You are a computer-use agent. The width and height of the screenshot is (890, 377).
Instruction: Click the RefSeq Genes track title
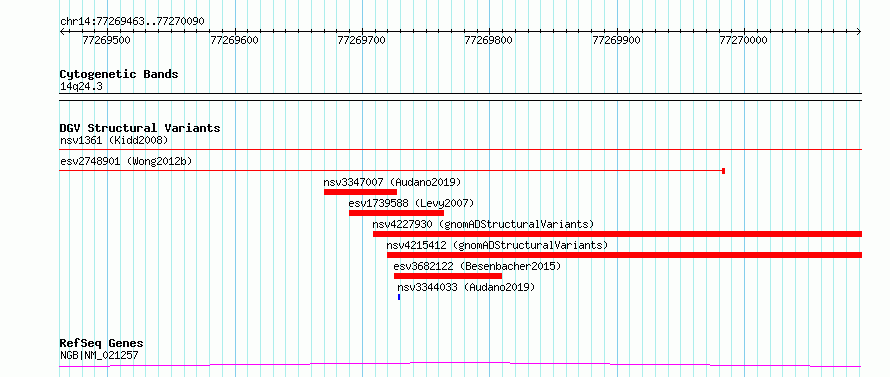pos(101,344)
